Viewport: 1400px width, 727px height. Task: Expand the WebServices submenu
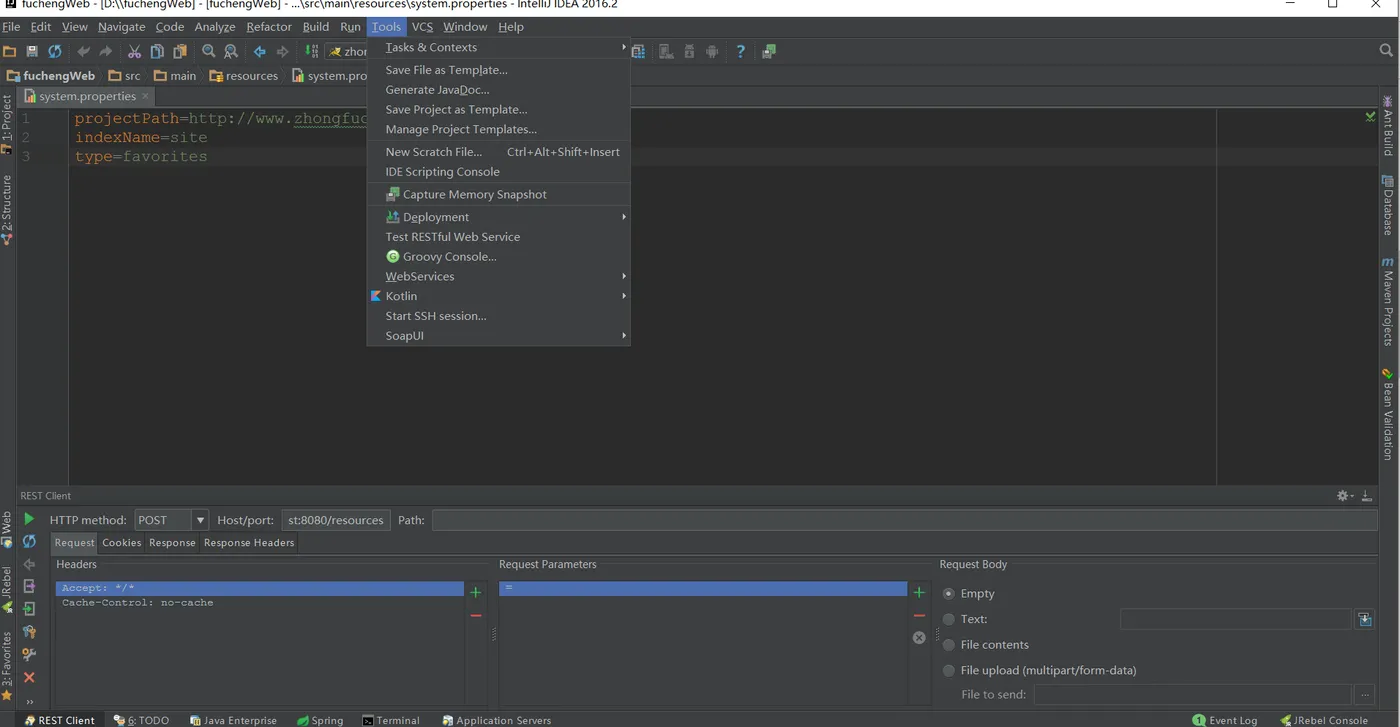[498, 276]
